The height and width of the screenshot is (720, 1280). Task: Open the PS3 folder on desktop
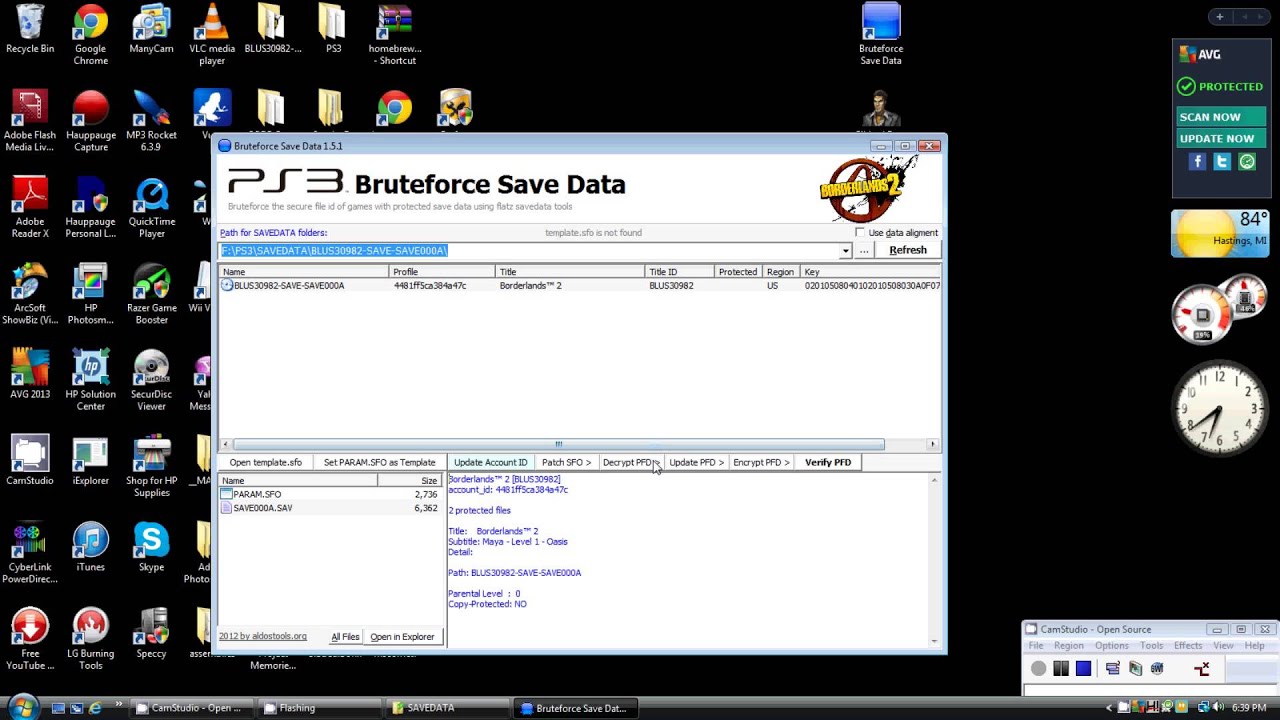coord(333,30)
